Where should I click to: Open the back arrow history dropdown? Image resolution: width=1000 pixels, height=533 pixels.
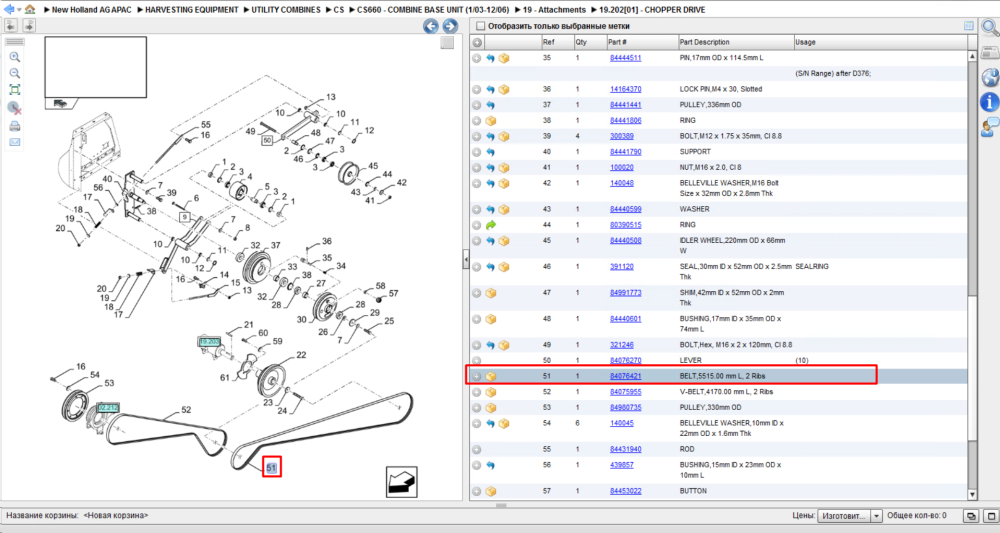click(19, 10)
